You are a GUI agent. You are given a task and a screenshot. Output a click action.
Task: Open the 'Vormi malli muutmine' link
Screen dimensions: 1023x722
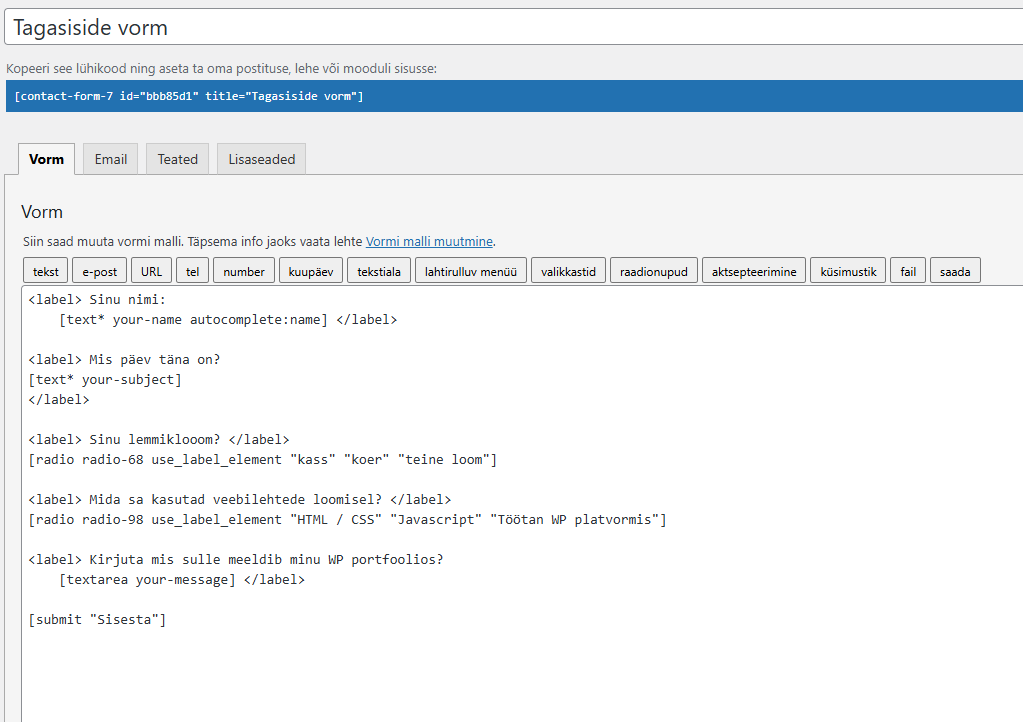click(x=429, y=241)
